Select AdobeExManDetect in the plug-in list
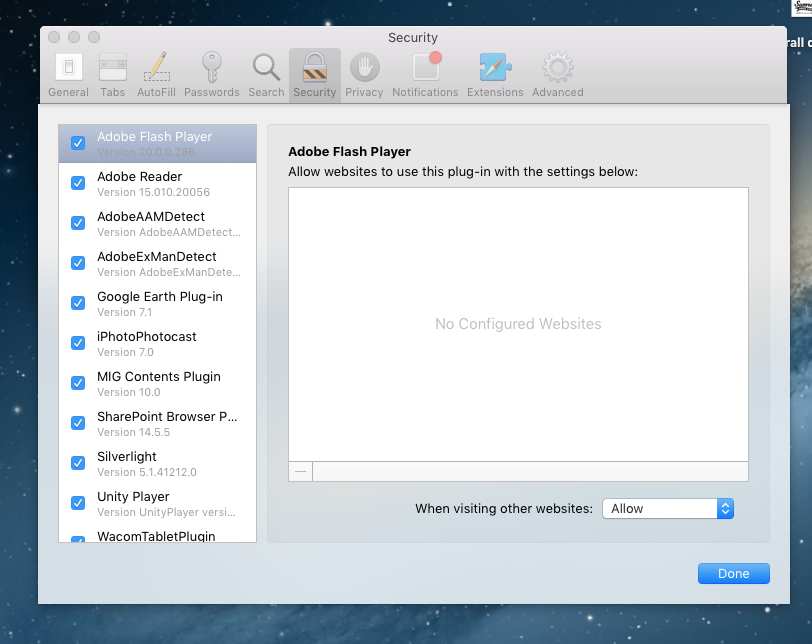The width and height of the screenshot is (812, 644). (x=157, y=264)
